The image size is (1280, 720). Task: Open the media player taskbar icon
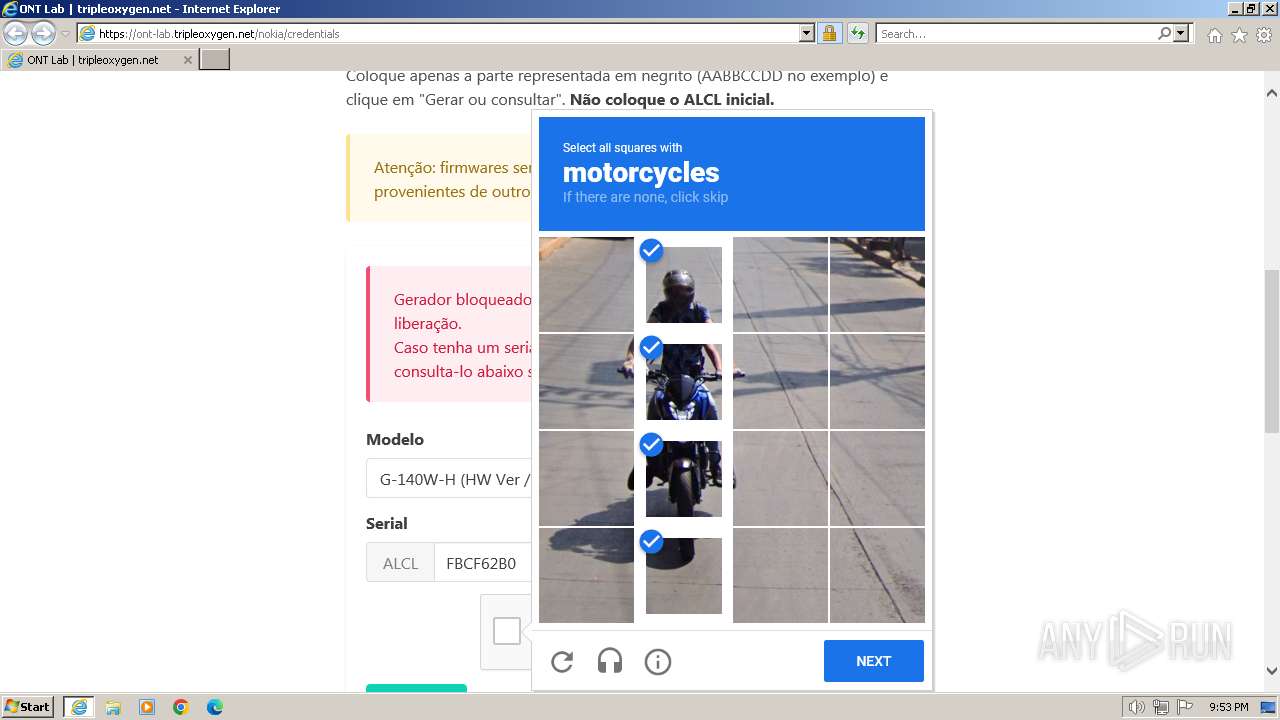coord(147,707)
